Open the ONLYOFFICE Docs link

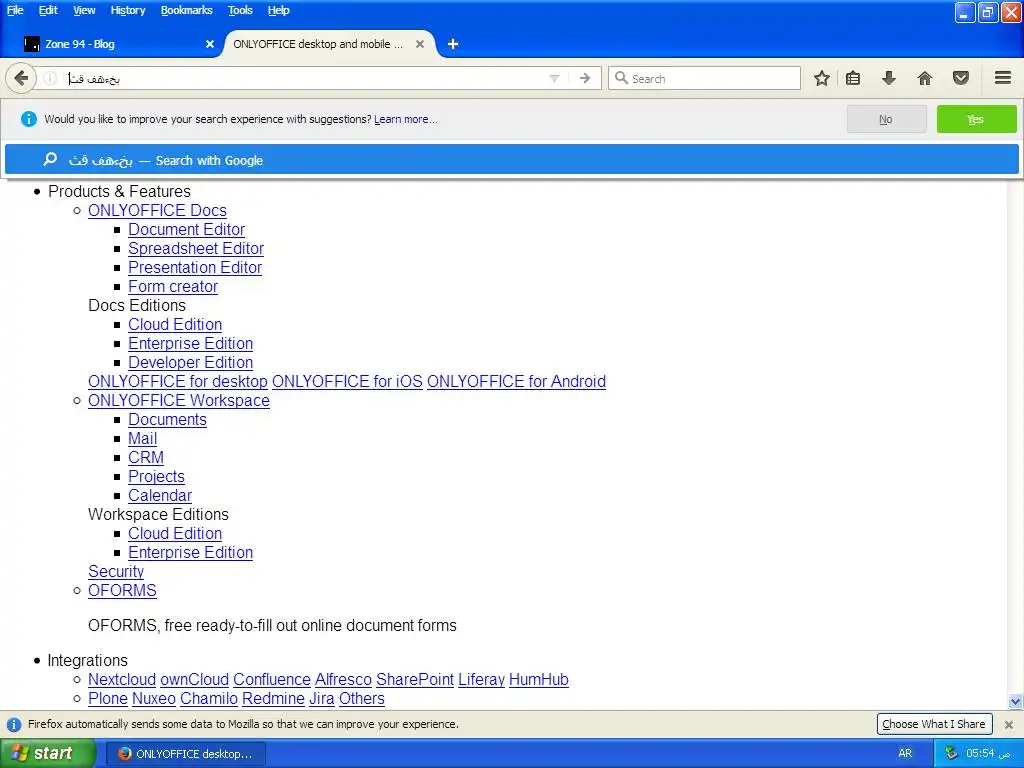pyautogui.click(x=157, y=210)
